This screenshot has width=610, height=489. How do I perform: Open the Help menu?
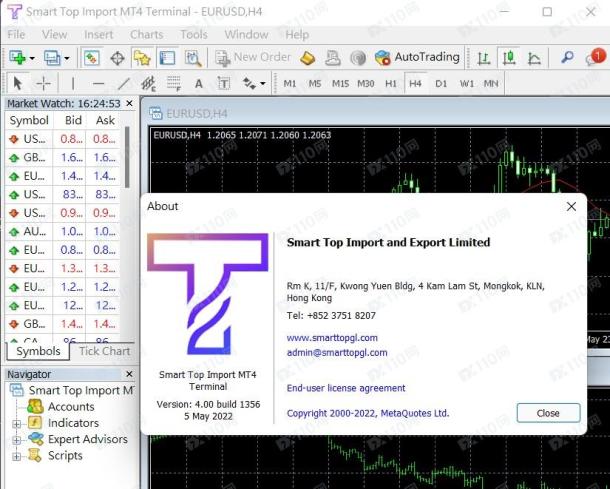coord(297,34)
